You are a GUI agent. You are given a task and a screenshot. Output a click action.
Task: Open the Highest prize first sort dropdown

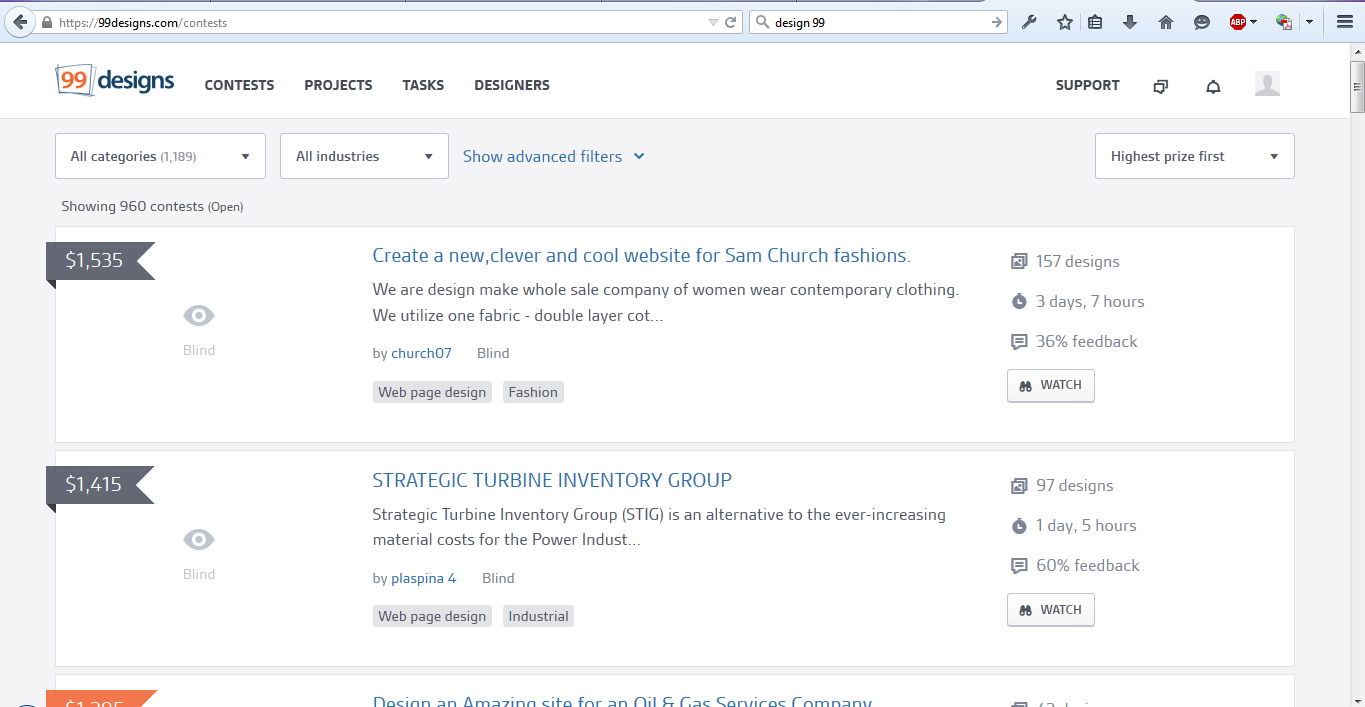1194,156
